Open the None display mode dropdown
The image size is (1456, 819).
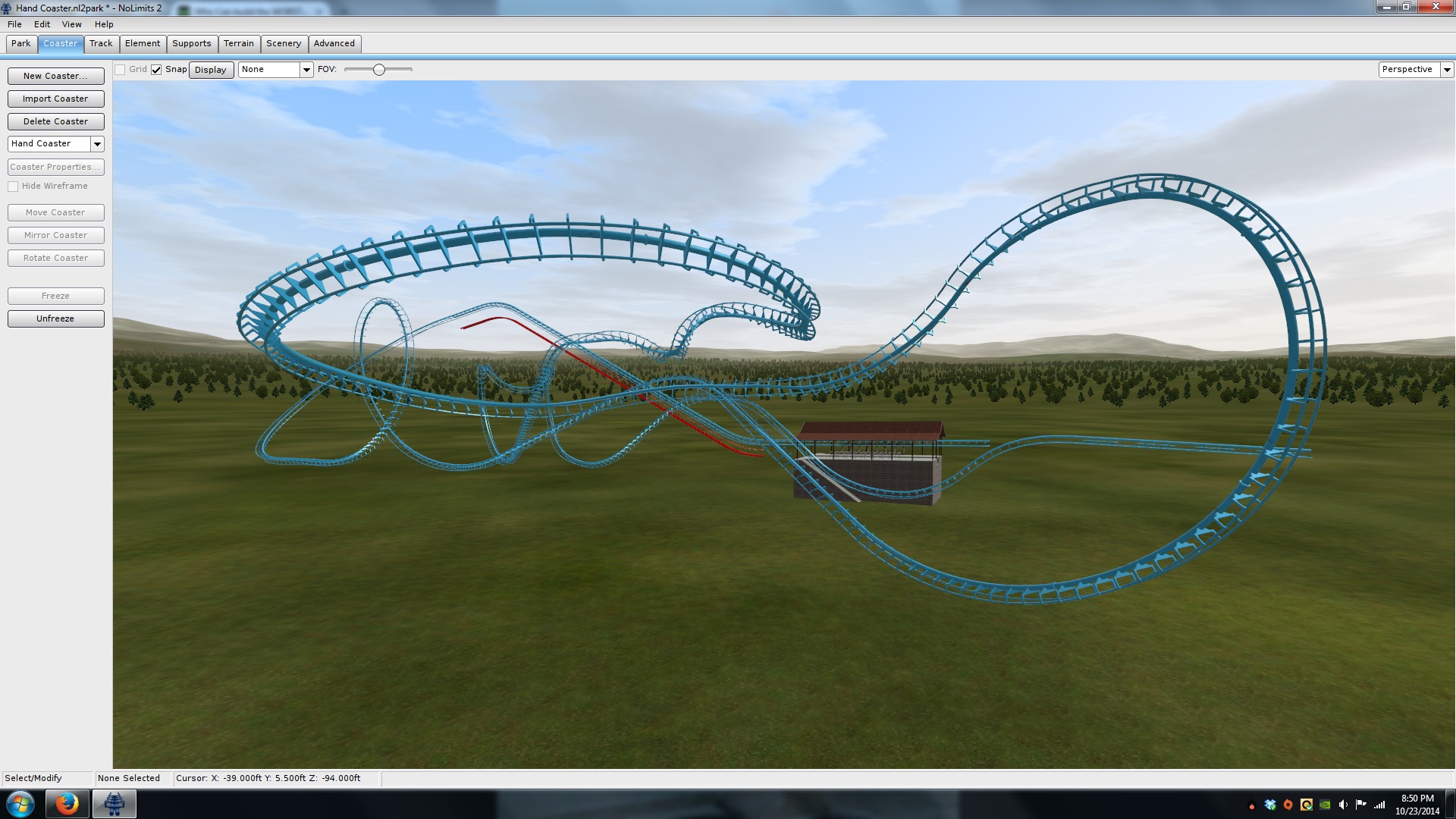[306, 70]
